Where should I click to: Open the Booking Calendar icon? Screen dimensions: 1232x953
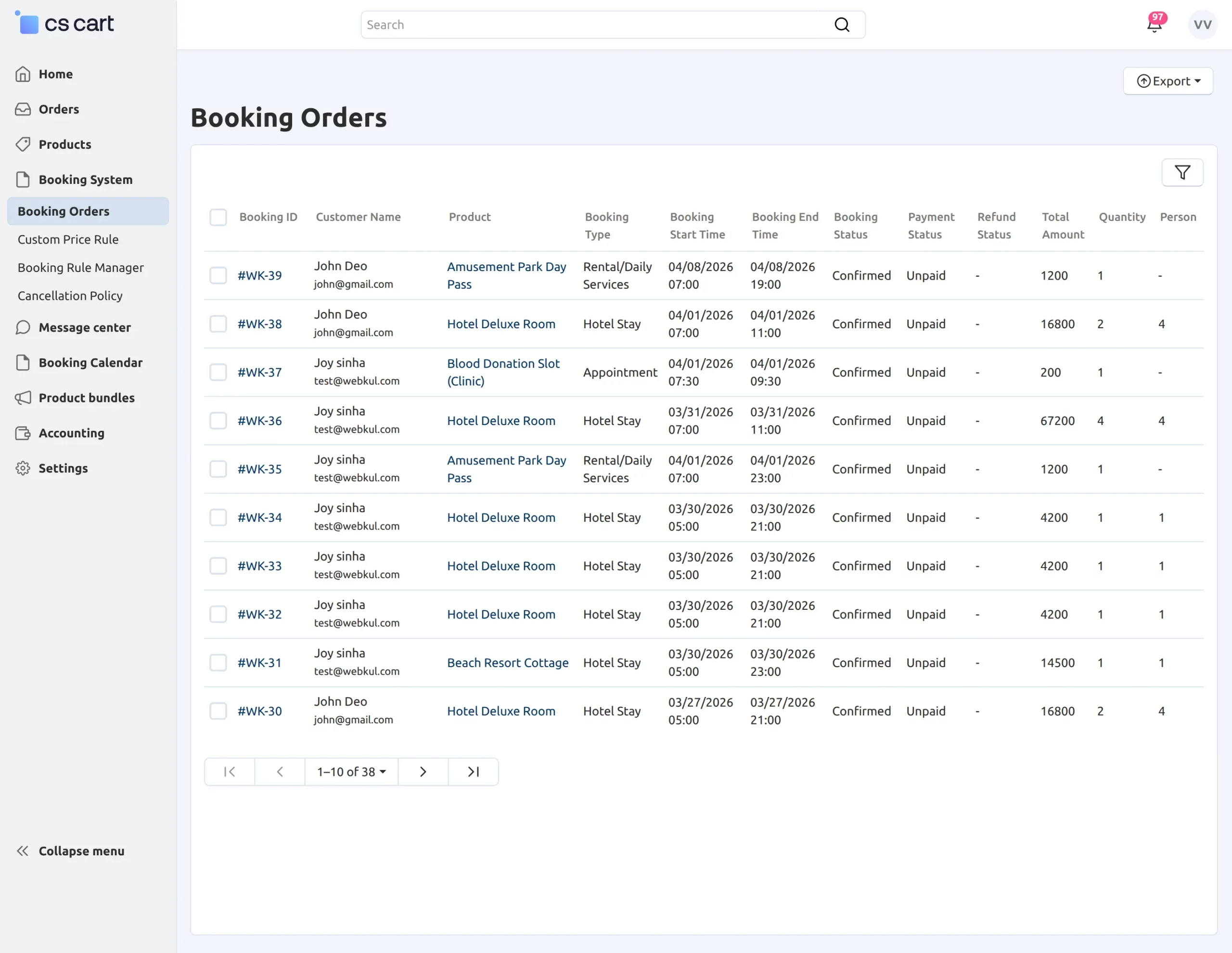point(23,363)
